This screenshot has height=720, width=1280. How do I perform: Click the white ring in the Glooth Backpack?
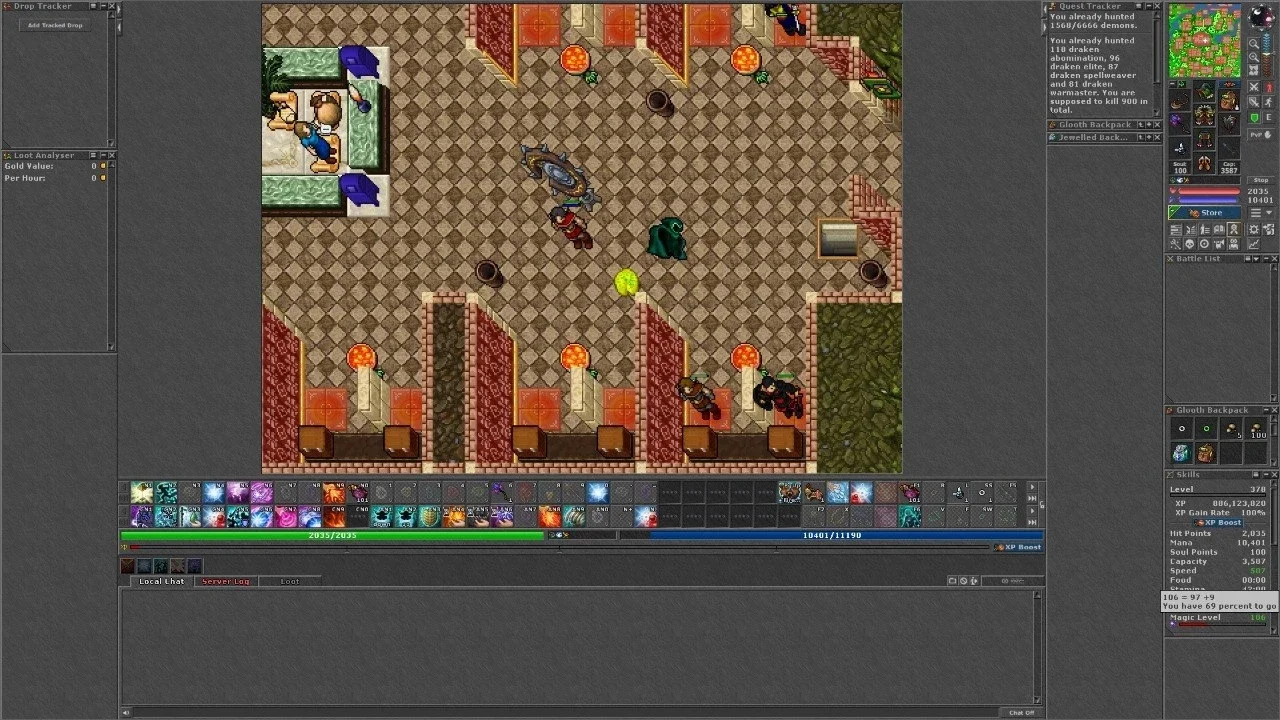click(x=1181, y=429)
